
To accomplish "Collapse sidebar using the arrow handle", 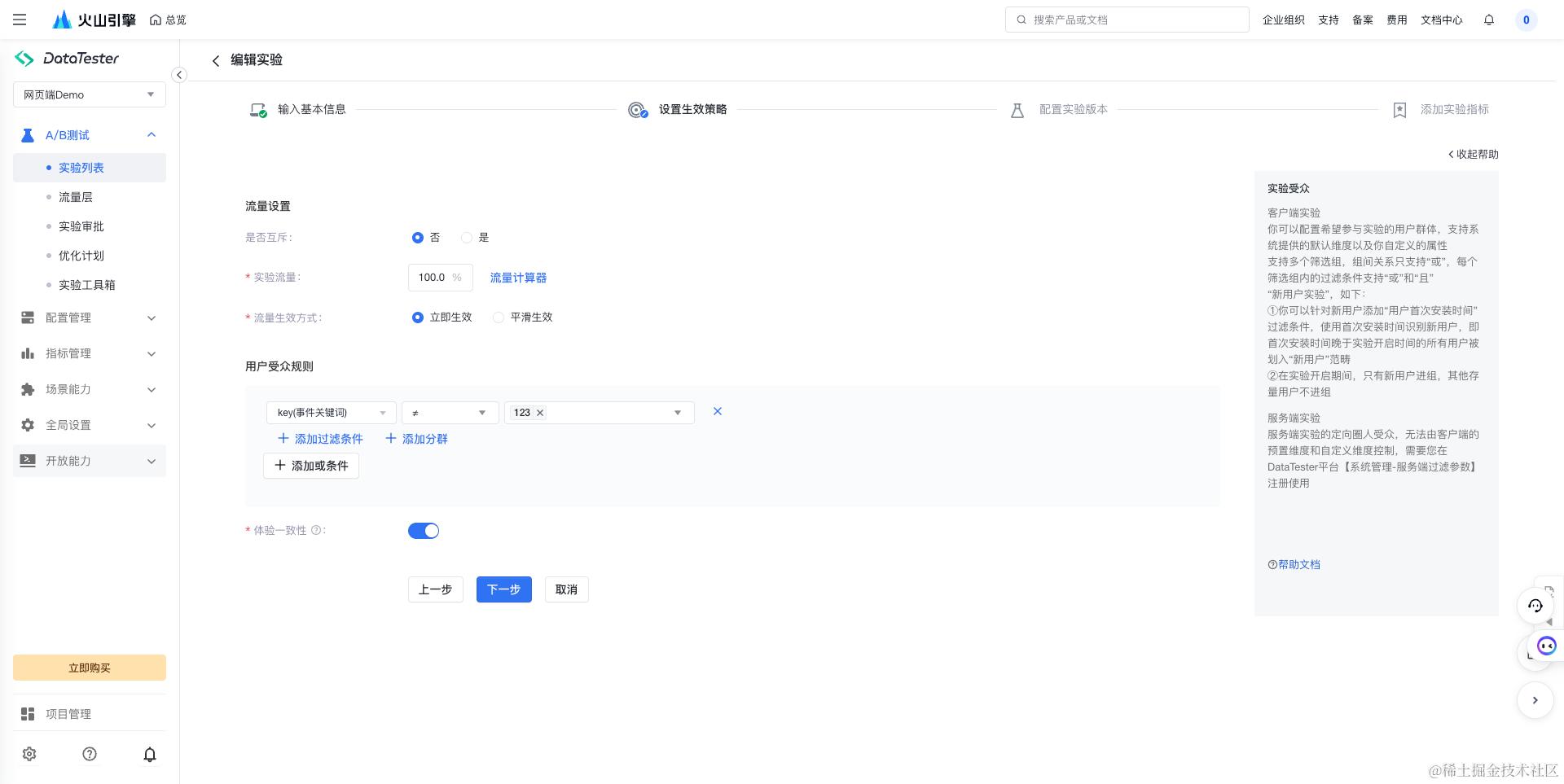I will tap(179, 75).
